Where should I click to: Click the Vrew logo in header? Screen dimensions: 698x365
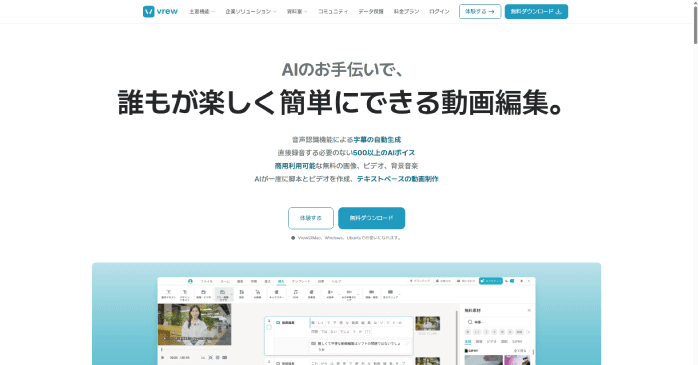point(160,12)
